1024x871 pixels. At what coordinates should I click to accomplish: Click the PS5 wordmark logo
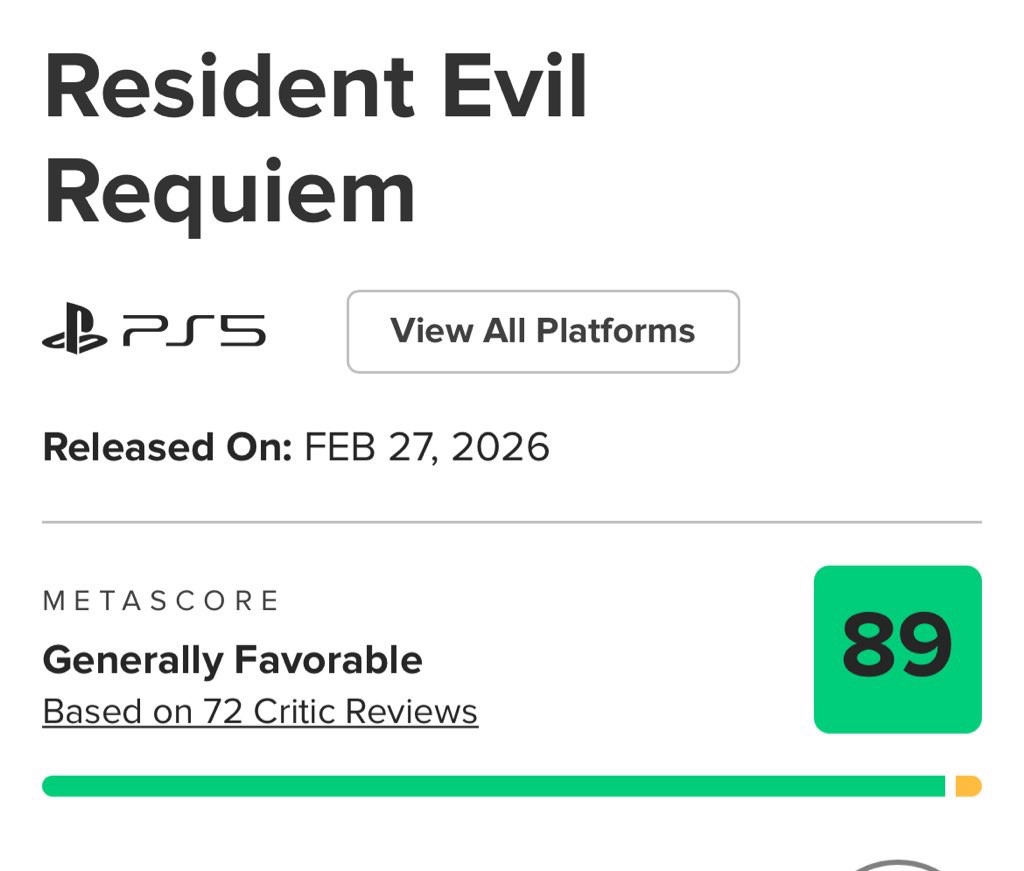point(194,331)
